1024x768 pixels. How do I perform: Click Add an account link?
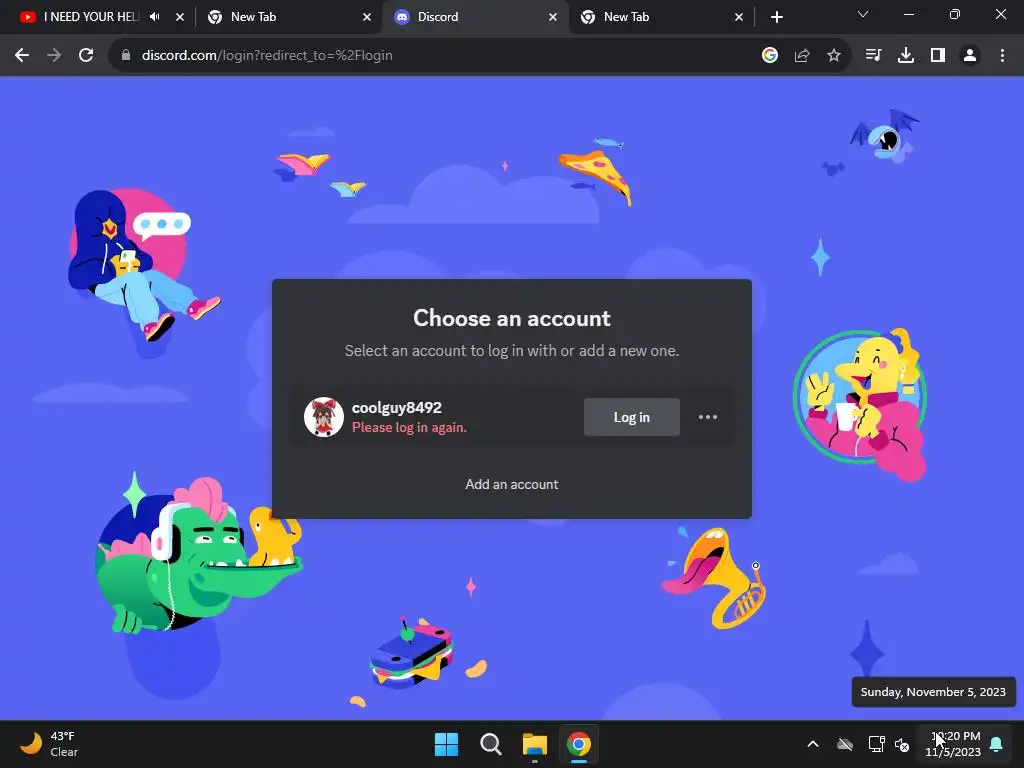[x=511, y=484]
